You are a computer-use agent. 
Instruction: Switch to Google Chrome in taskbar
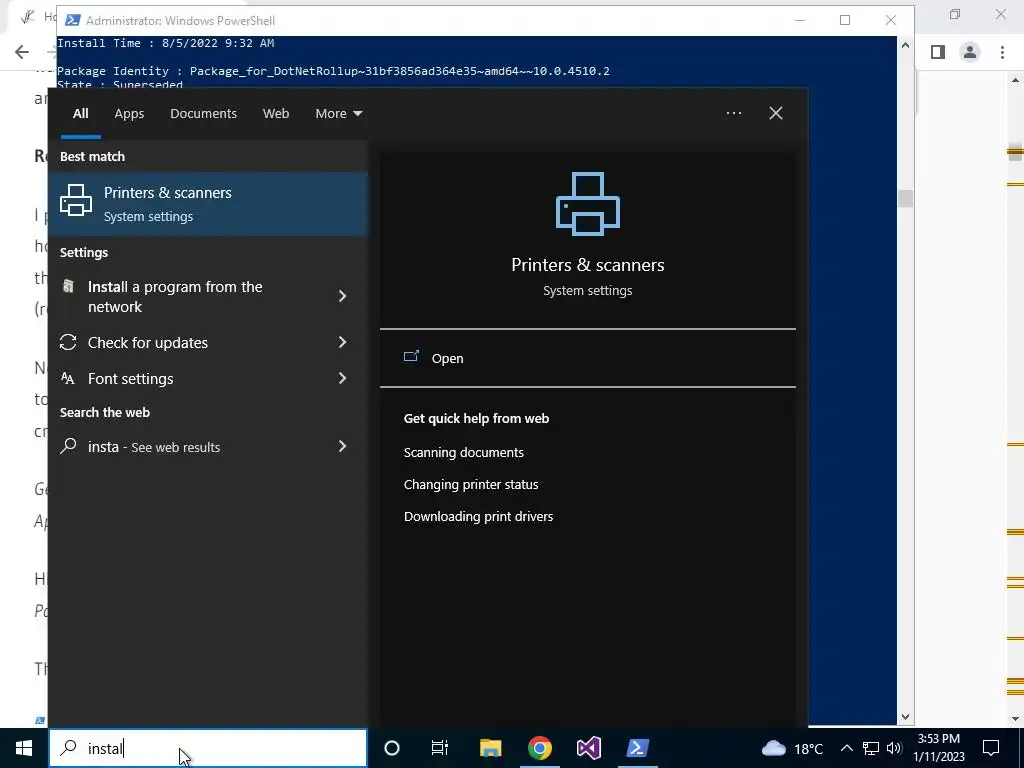(x=539, y=748)
